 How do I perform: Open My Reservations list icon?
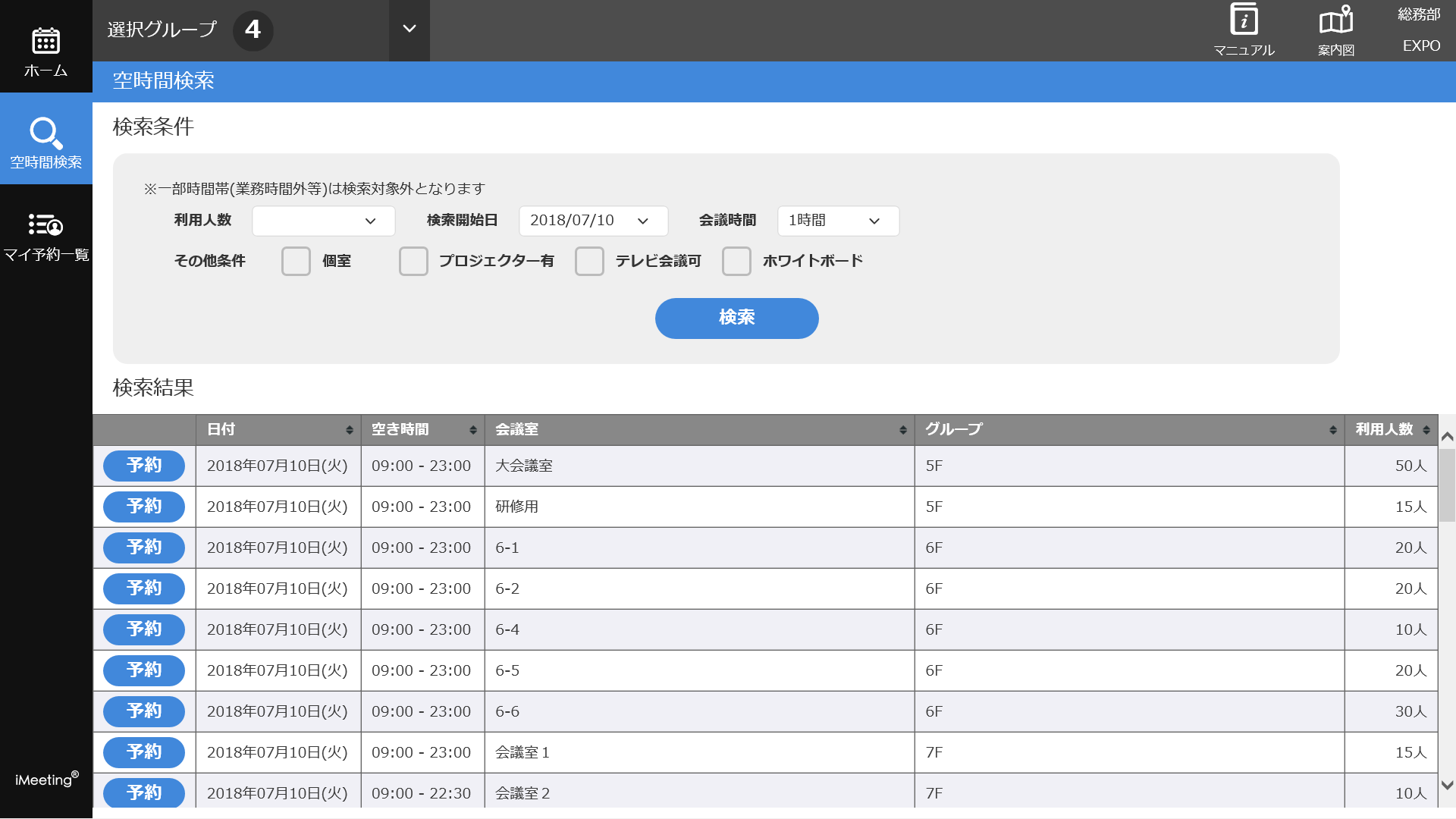[x=45, y=225]
